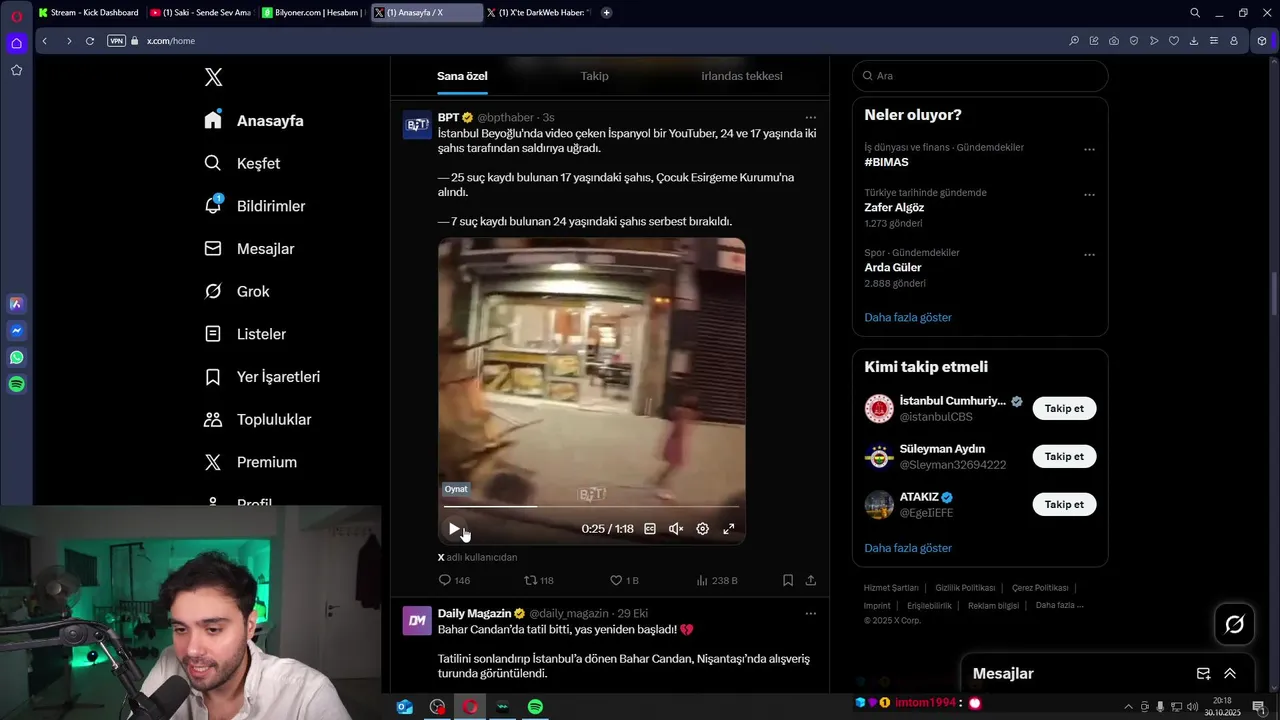
Task: Open video settings gear
Action: point(702,529)
